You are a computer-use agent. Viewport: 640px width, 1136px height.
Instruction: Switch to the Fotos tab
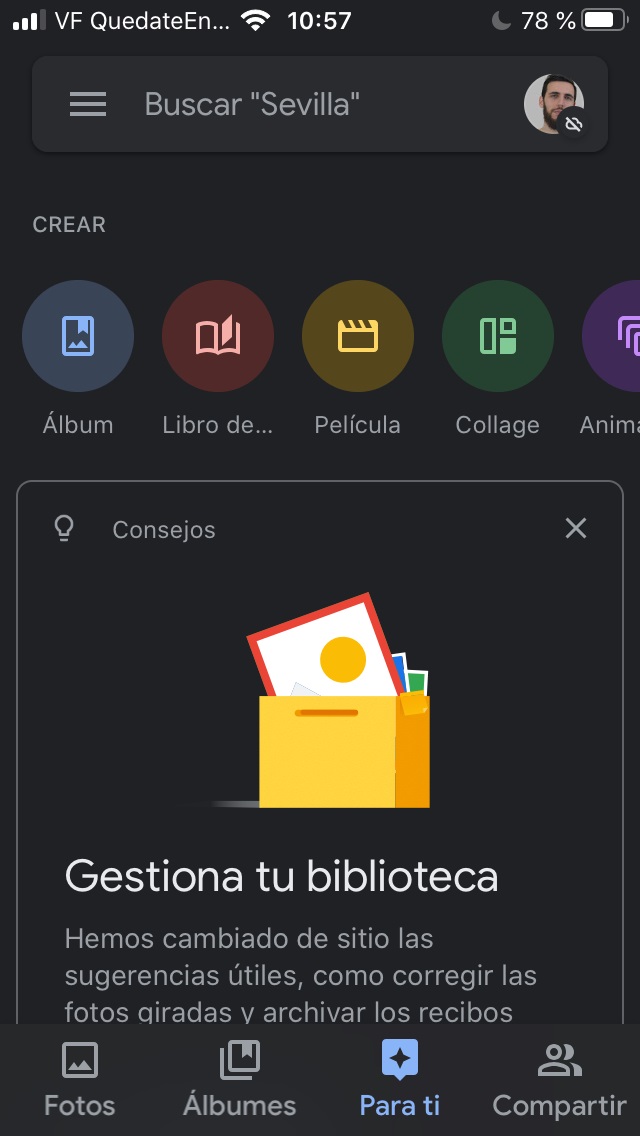coord(80,1080)
